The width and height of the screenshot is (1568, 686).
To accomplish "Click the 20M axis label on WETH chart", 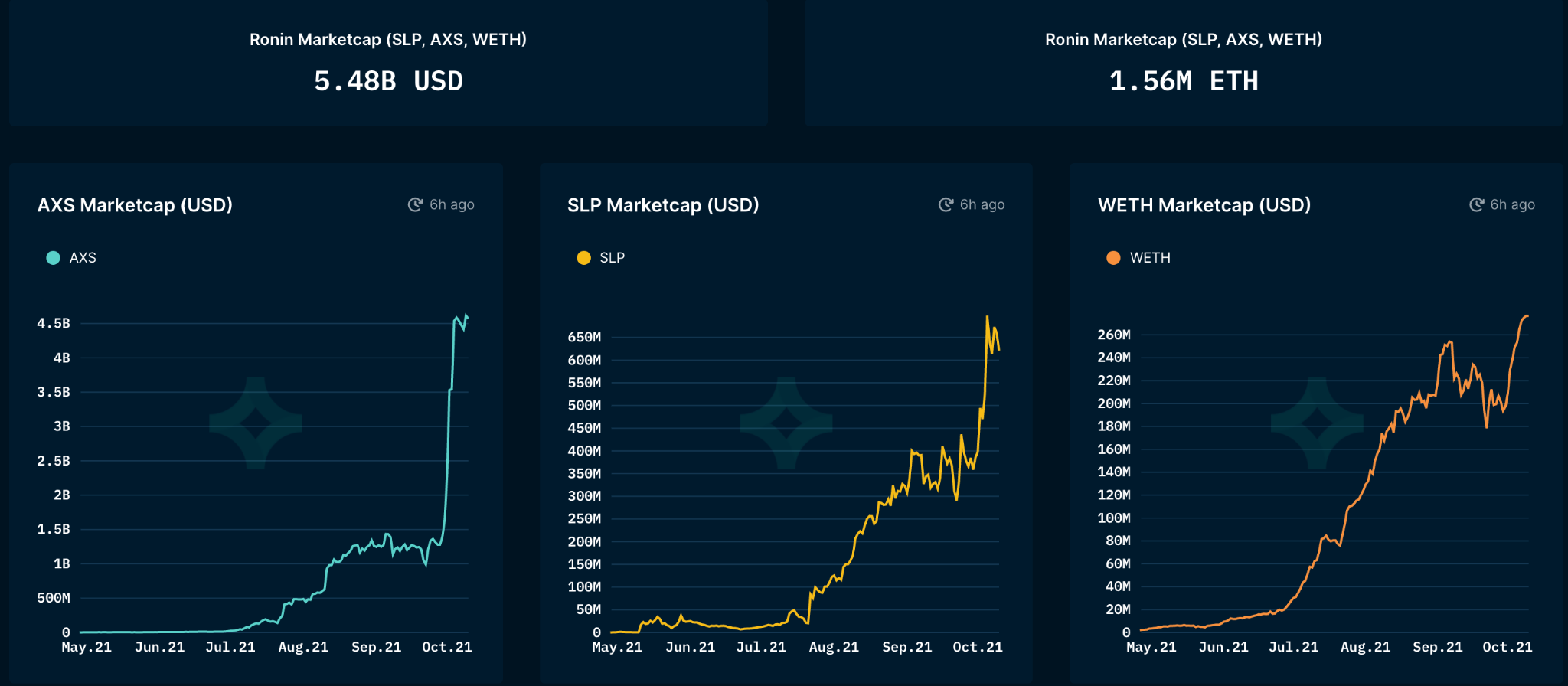I will [x=1118, y=609].
